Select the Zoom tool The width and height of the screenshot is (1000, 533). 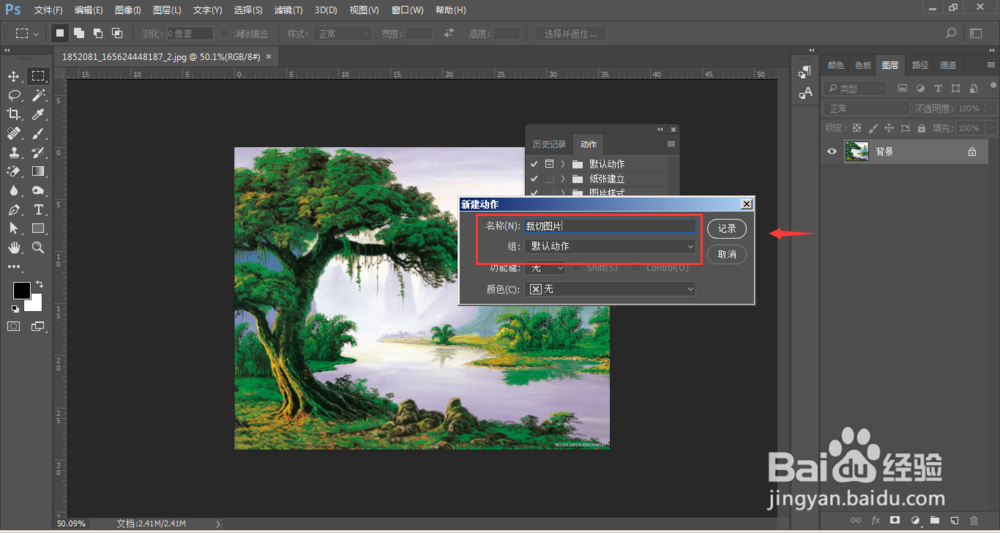point(38,247)
